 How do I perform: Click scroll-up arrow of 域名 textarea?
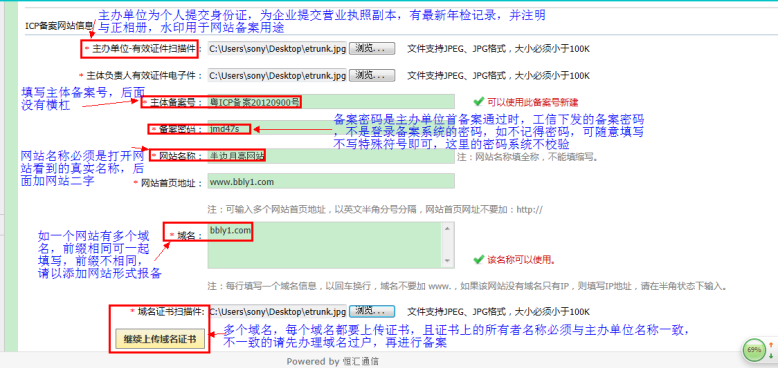(447, 228)
